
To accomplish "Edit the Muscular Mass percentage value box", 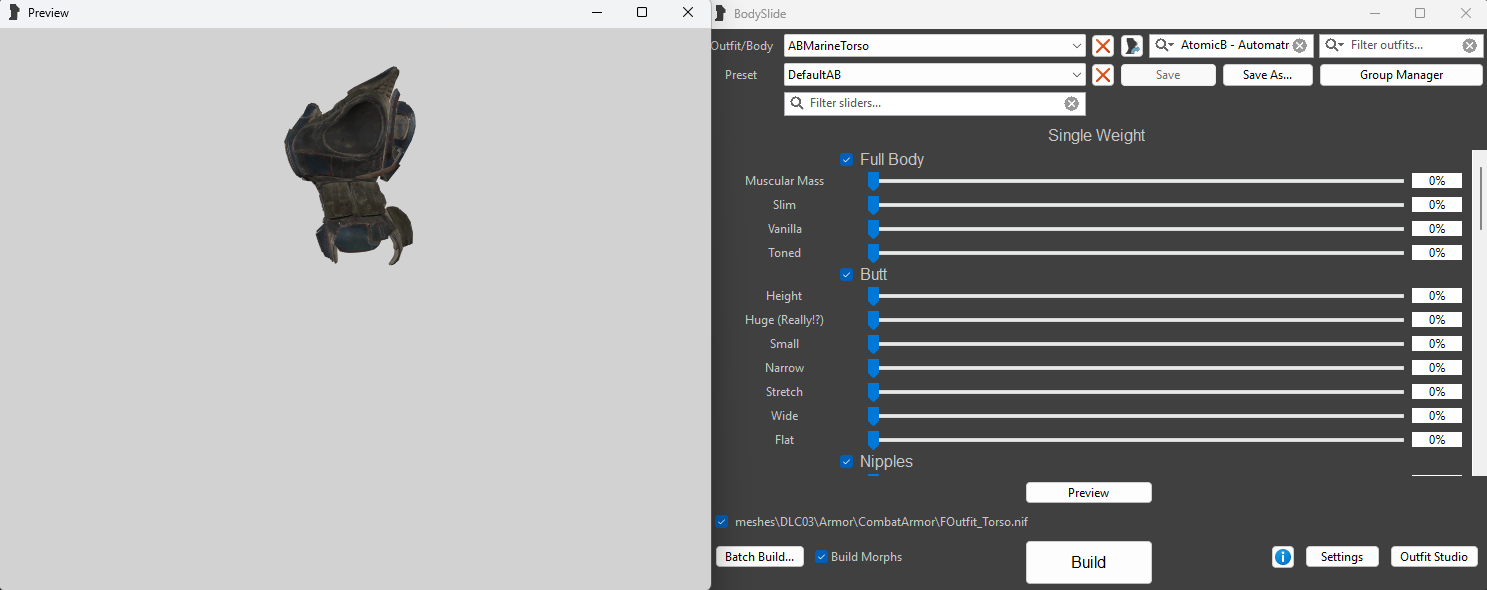I will [x=1436, y=181].
